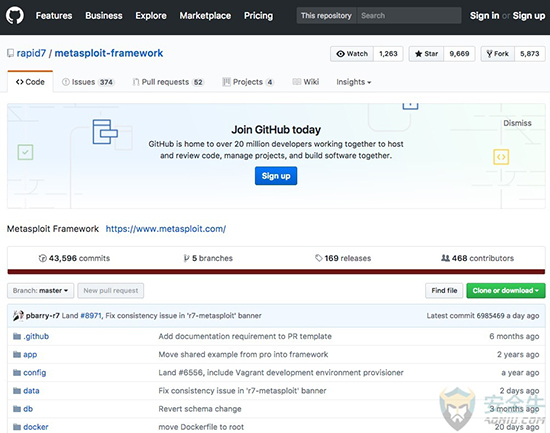The height and width of the screenshot is (433, 550).
Task: Click the repository book icon beside rapid7
Action: (11, 53)
